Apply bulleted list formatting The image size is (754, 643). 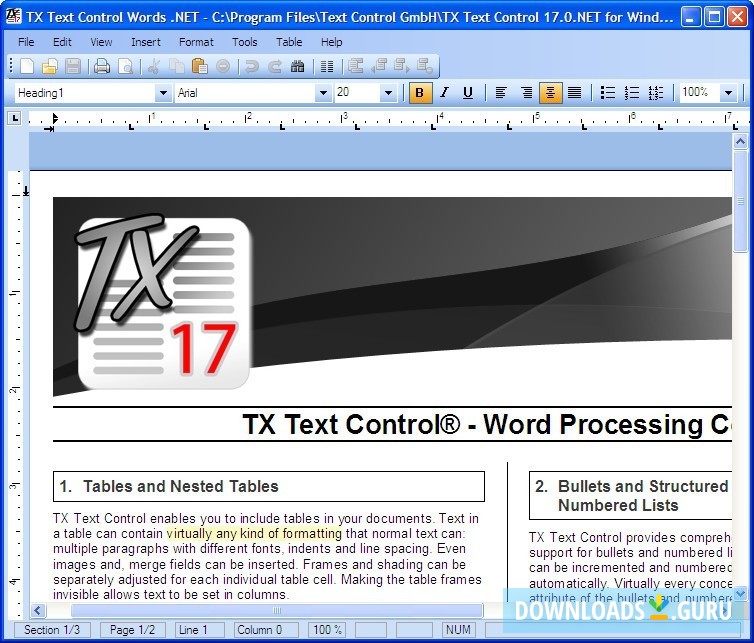pyautogui.click(x=608, y=92)
